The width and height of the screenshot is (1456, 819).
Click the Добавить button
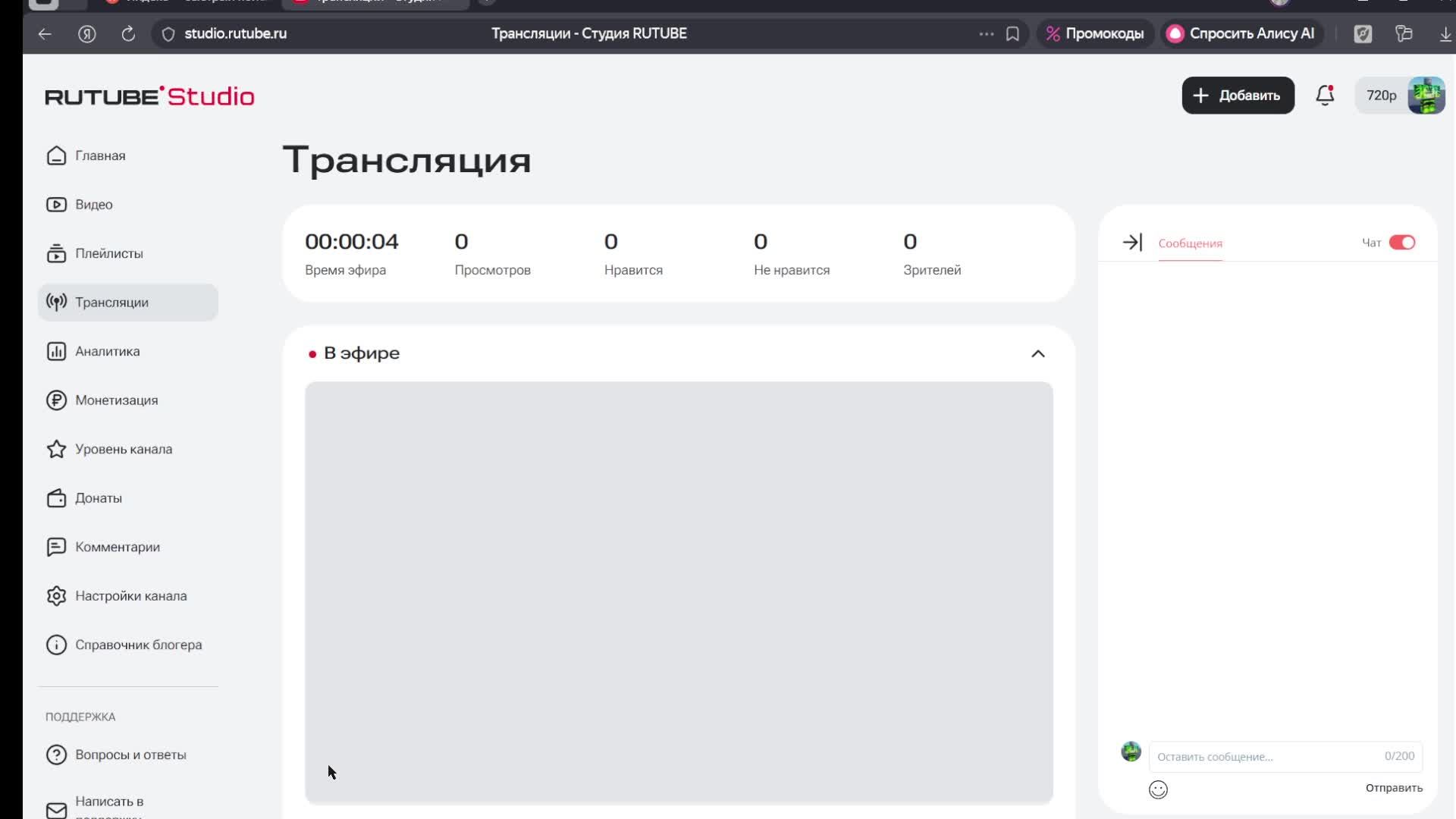[1238, 95]
